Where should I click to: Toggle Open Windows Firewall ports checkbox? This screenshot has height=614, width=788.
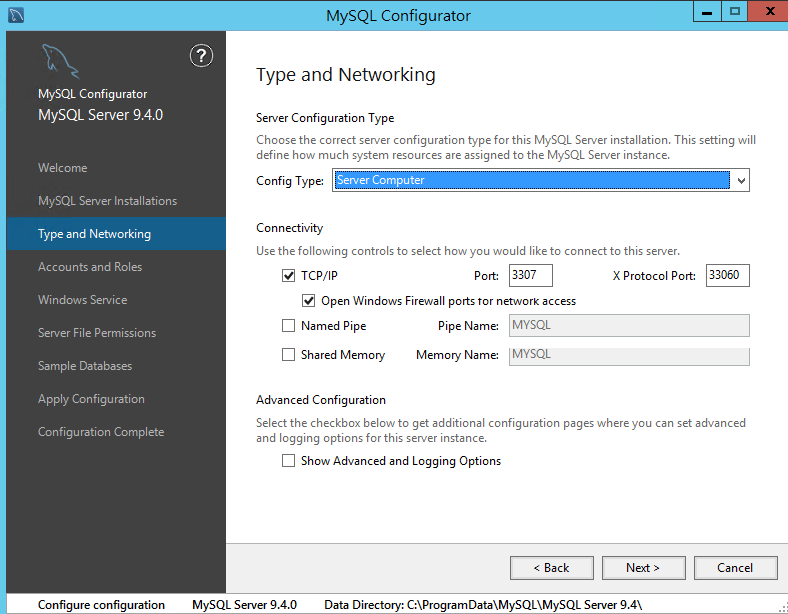[309, 300]
